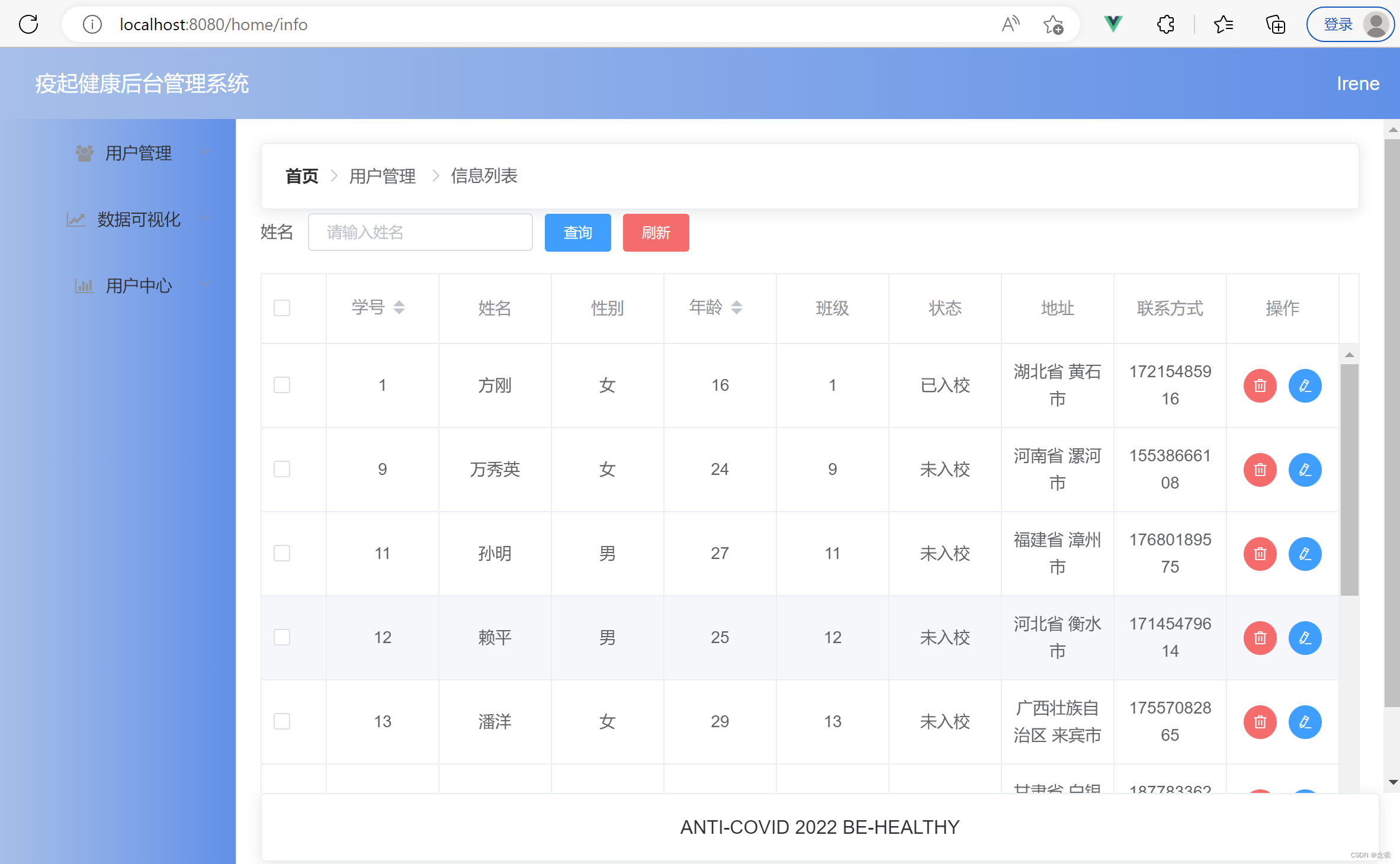This screenshot has height=864, width=1400.
Task: Reload the page with browser refresh icon
Action: pos(28,24)
